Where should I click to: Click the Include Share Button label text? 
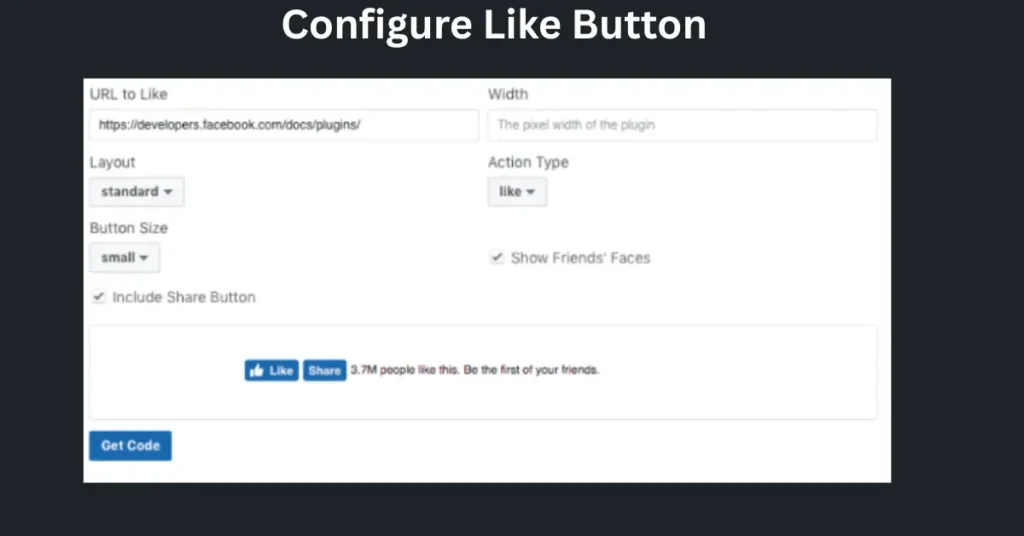[184, 298]
